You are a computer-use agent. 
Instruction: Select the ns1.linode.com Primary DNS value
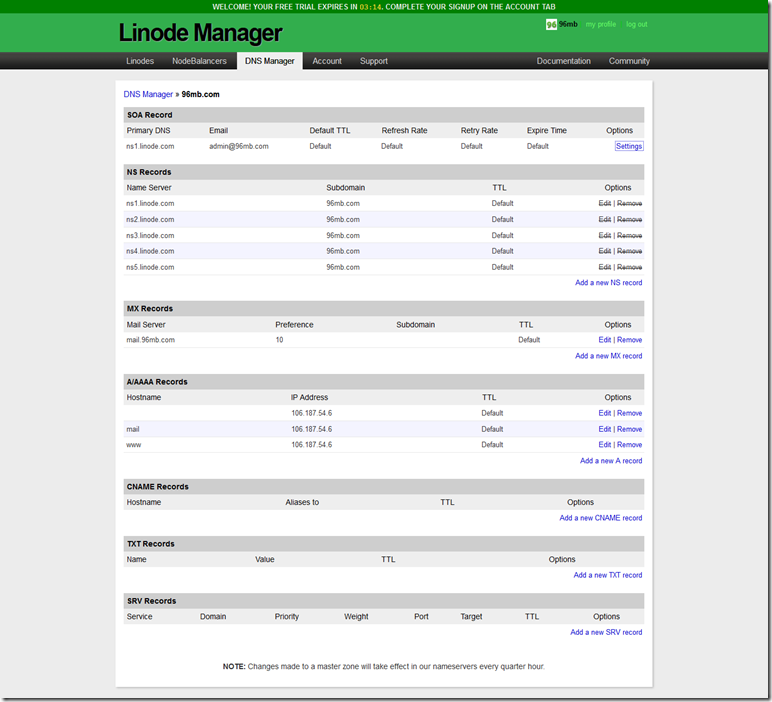pyautogui.click(x=150, y=146)
